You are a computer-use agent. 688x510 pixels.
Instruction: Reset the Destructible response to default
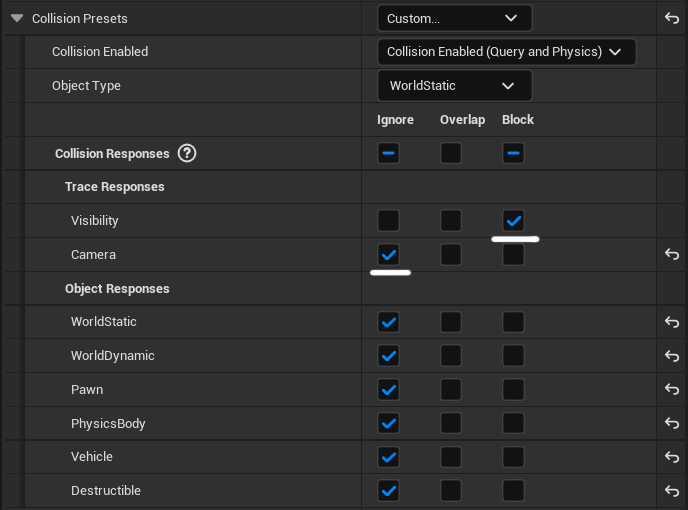coord(672,491)
